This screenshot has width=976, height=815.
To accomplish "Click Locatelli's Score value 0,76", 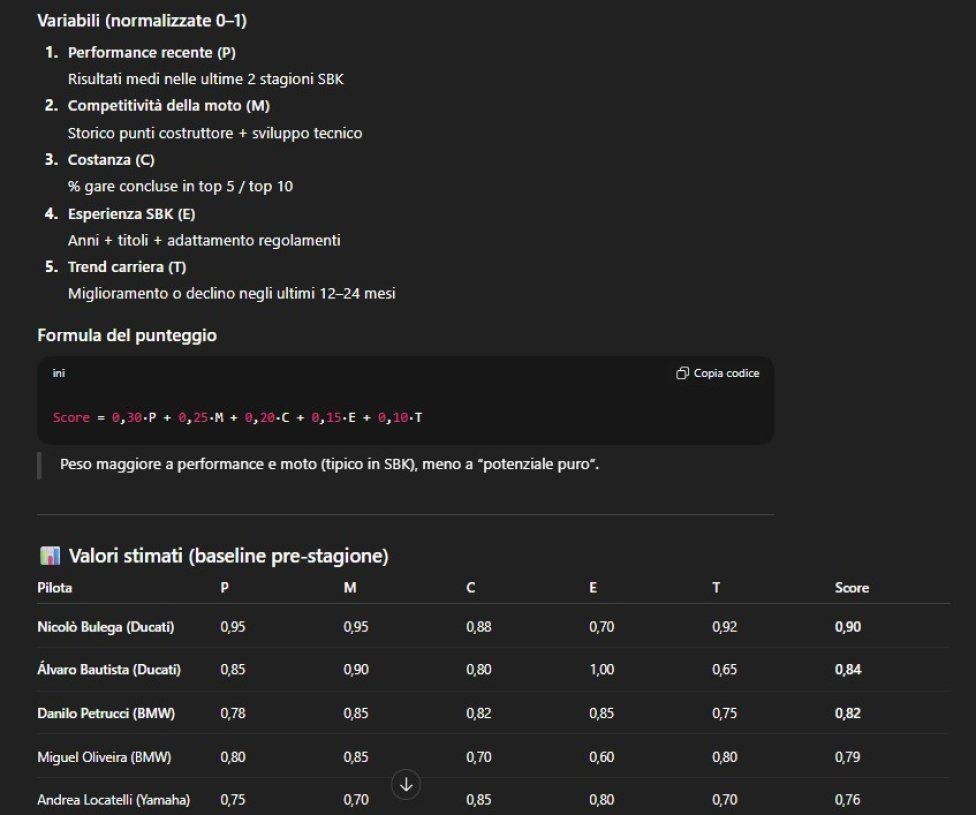I will click(x=847, y=799).
